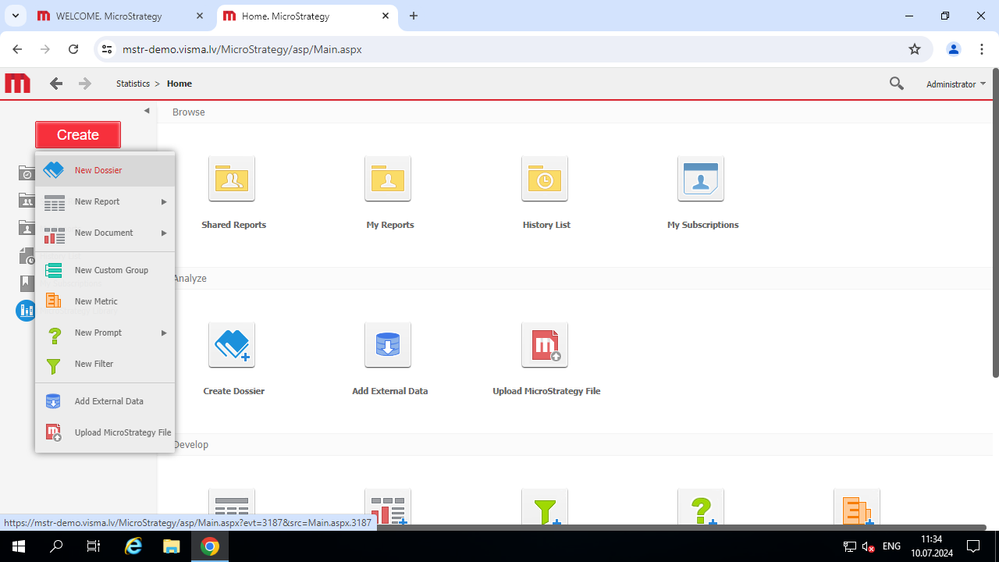This screenshot has height=562, width=999.
Task: Click the History List label
Action: click(x=546, y=225)
